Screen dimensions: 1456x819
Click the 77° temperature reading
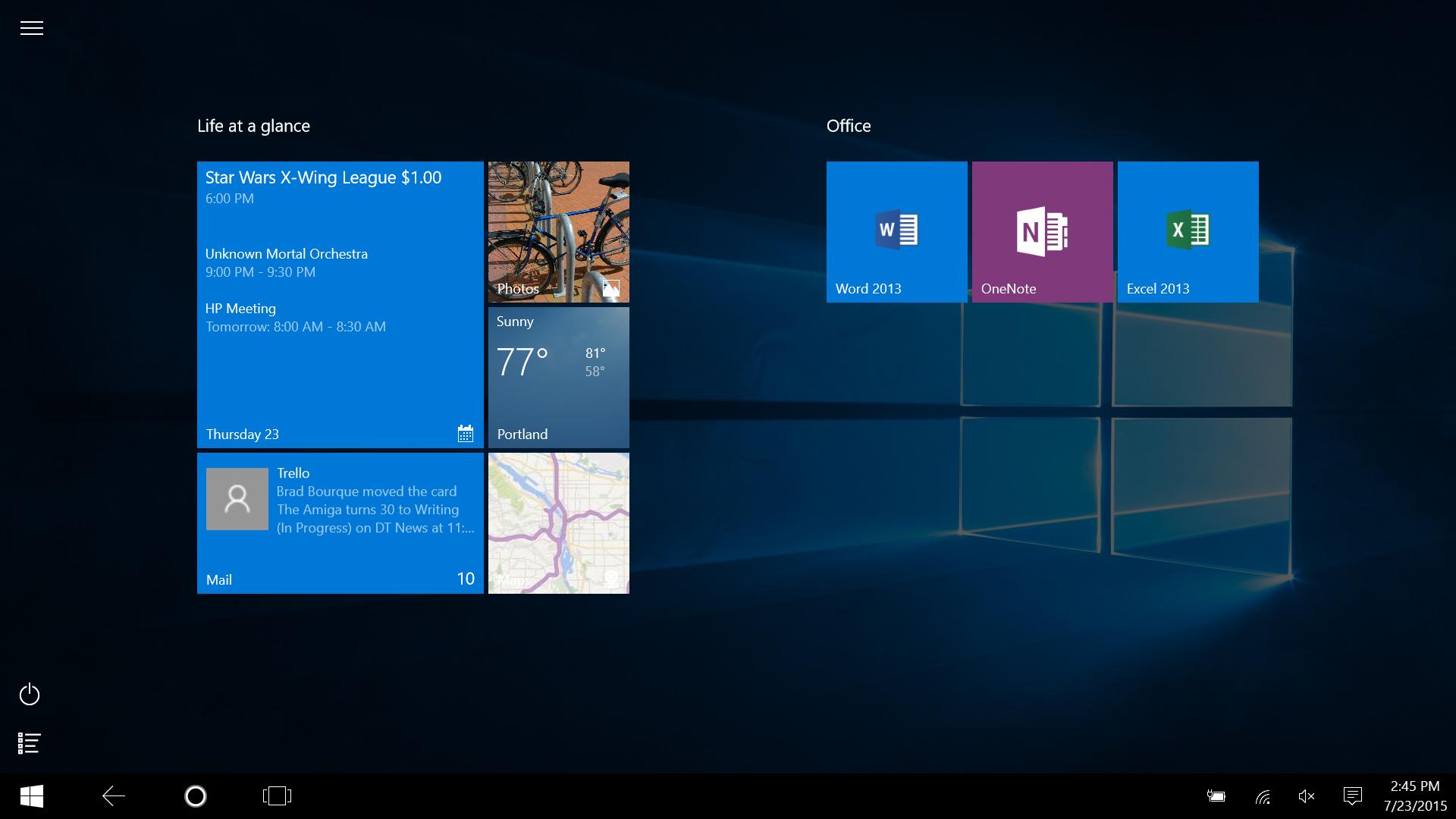522,362
